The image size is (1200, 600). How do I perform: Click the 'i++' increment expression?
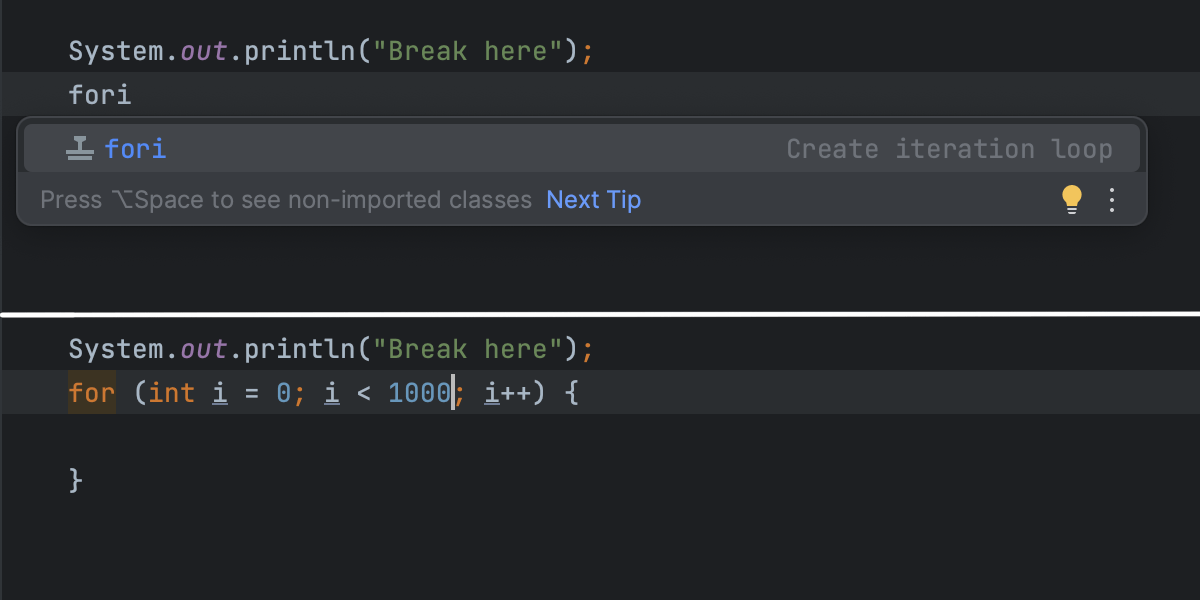click(x=508, y=393)
